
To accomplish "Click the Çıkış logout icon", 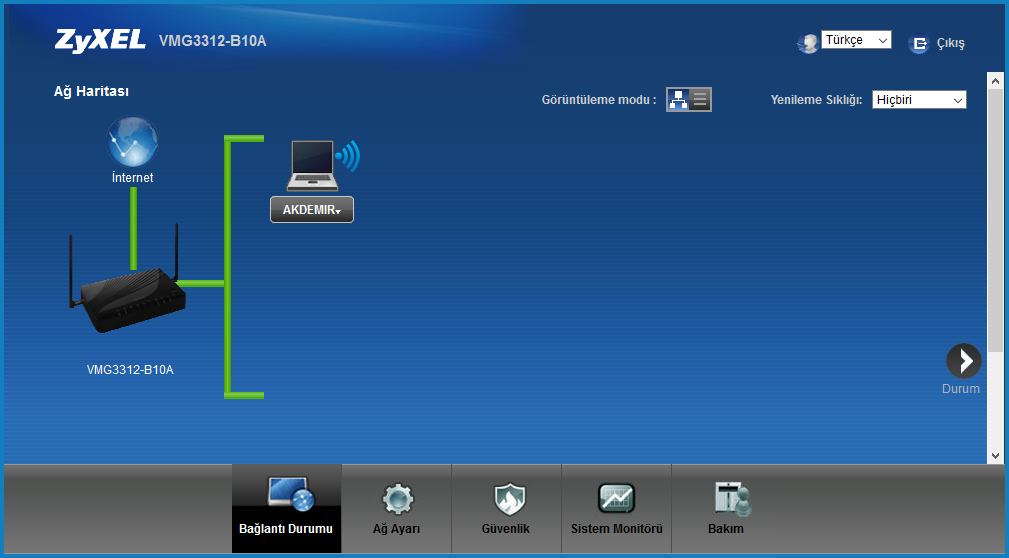I will pos(918,44).
